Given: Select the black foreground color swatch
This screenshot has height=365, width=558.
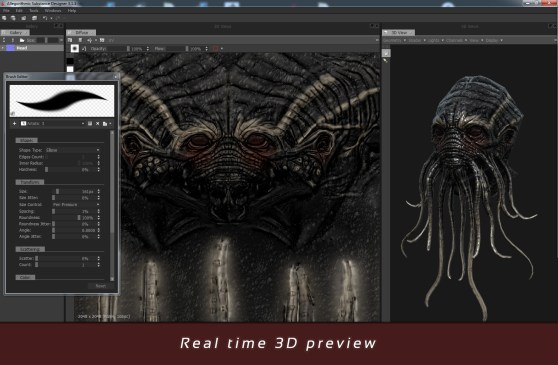Looking at the screenshot, I should point(70,61).
